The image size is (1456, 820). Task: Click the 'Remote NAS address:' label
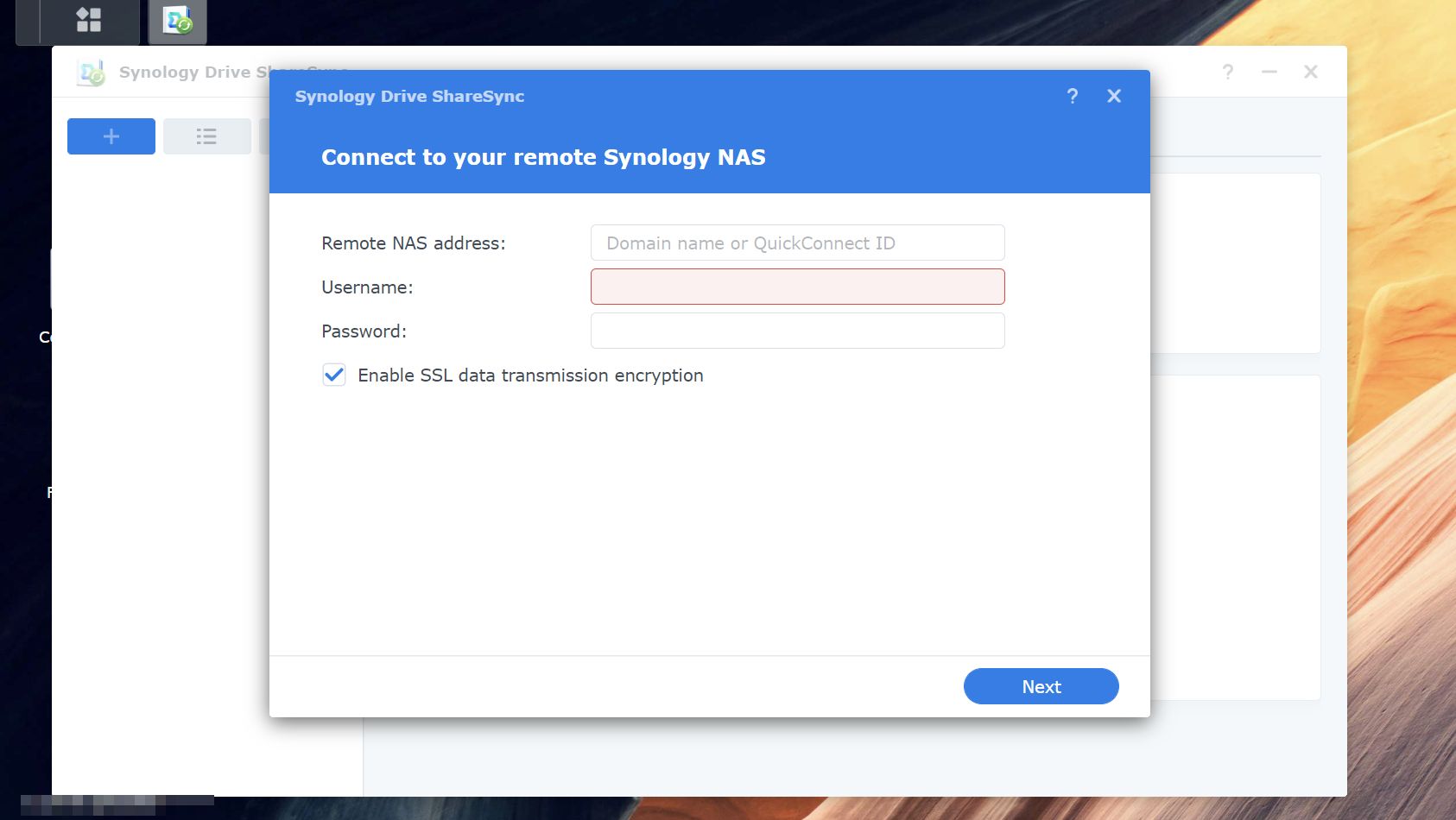(x=414, y=243)
